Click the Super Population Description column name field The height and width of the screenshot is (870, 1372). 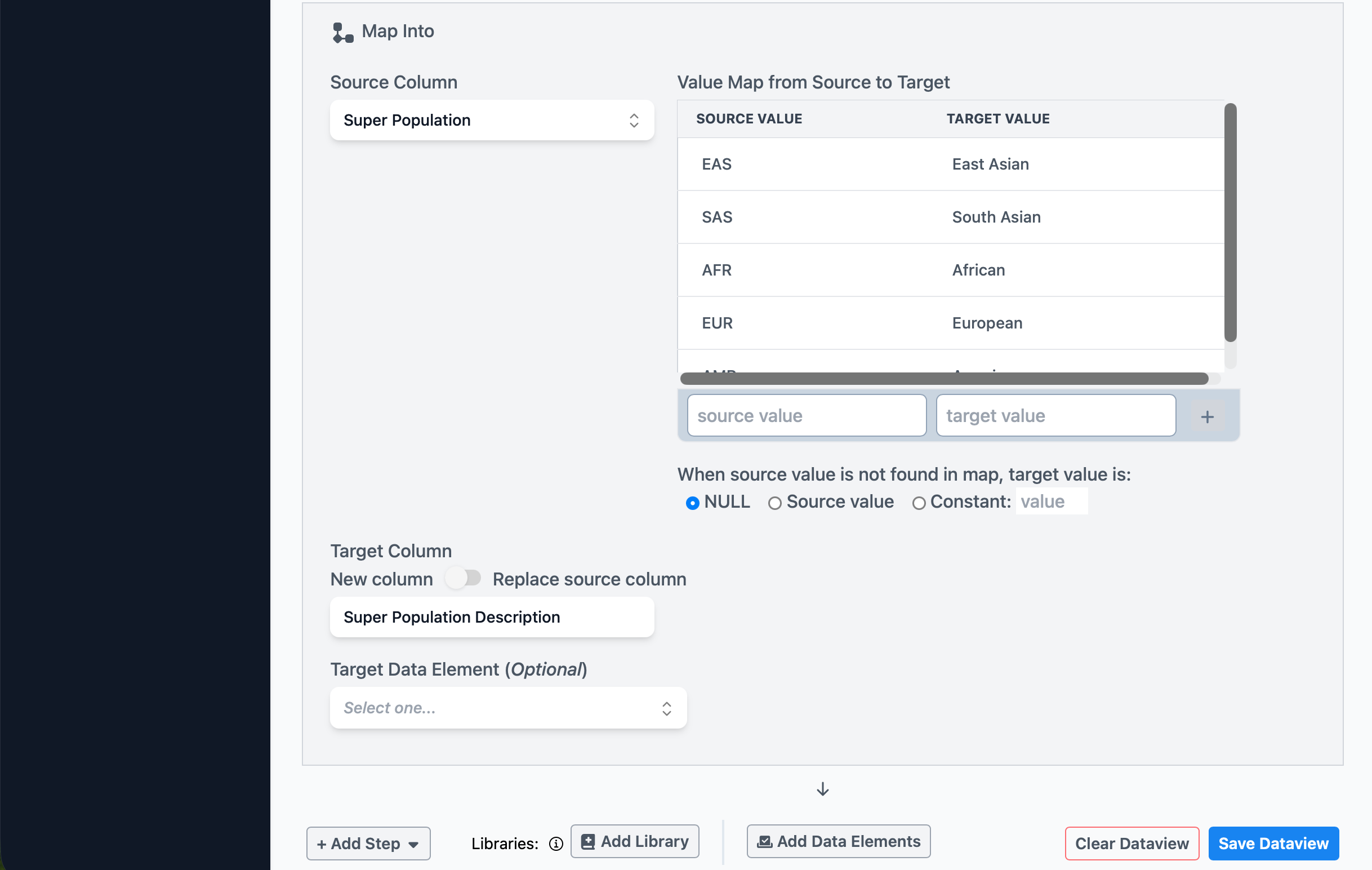492,617
